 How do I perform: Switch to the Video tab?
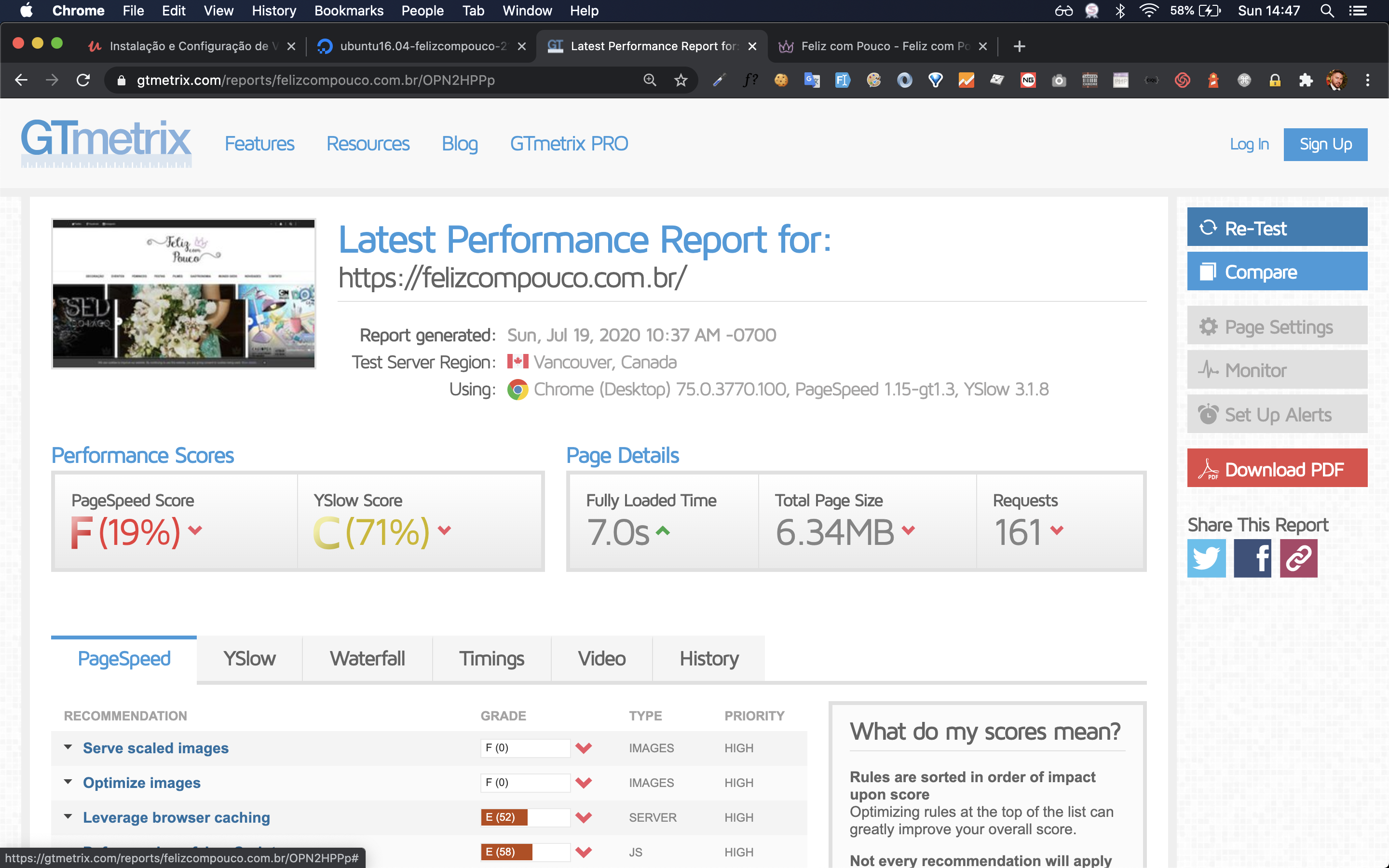coord(601,658)
